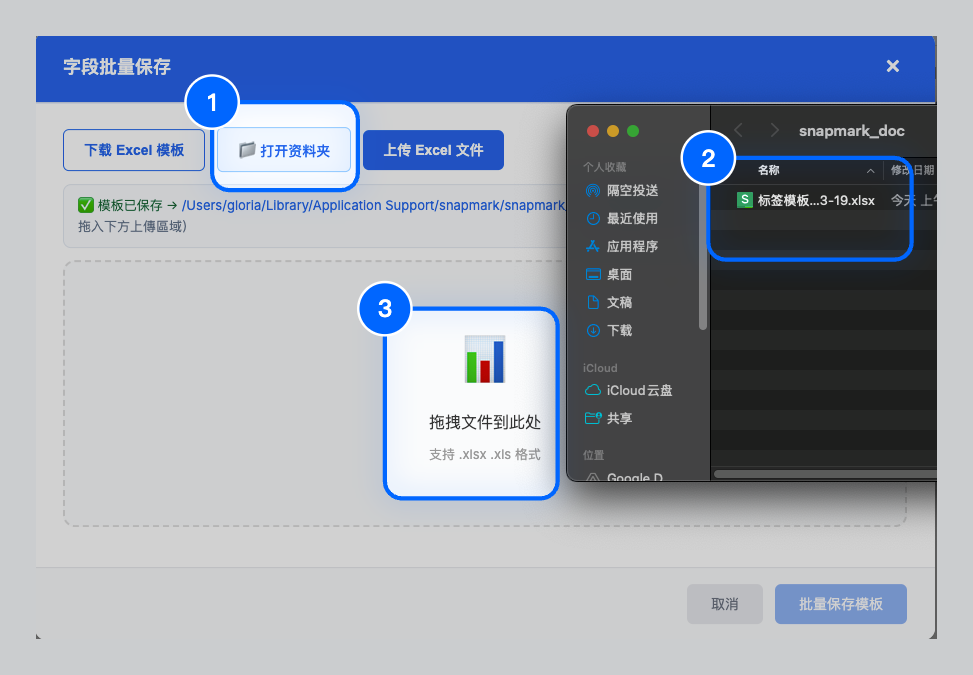This screenshot has width=973, height=675.
Task: Click the 下载 Excel 模板 button
Action: [x=133, y=149]
